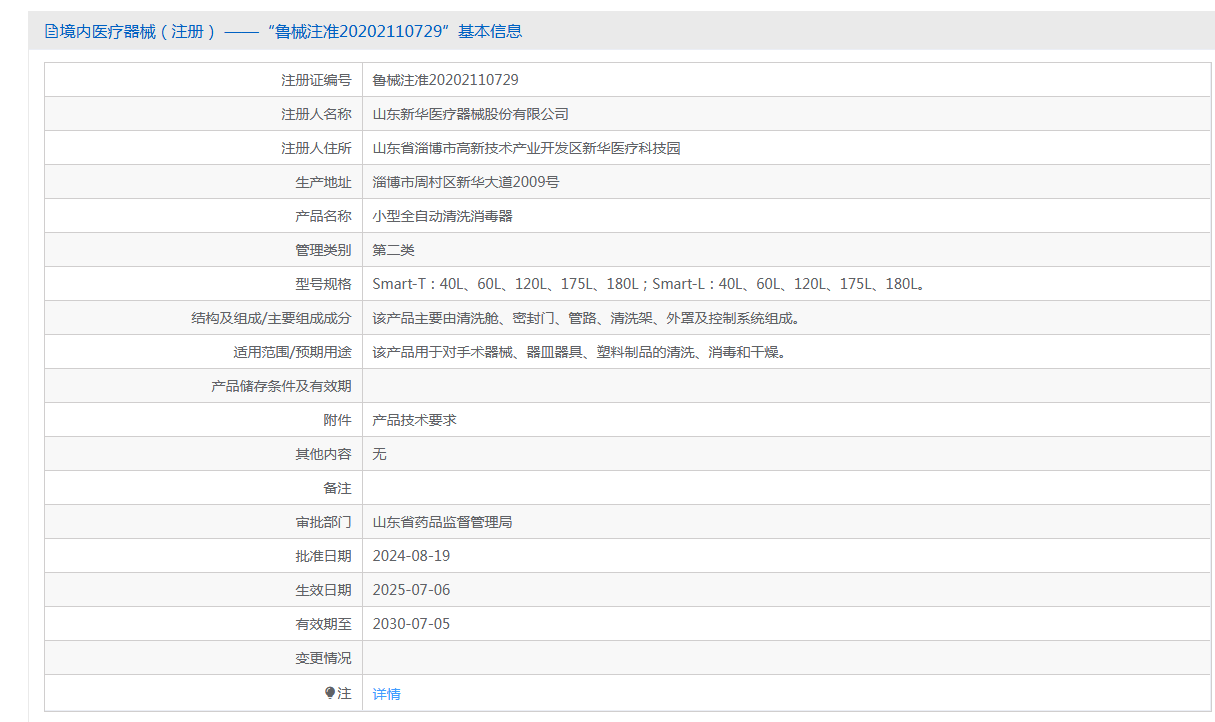The width and height of the screenshot is (1215, 722).
Task: Select attachment value 产品技术要求
Action: [x=414, y=420]
